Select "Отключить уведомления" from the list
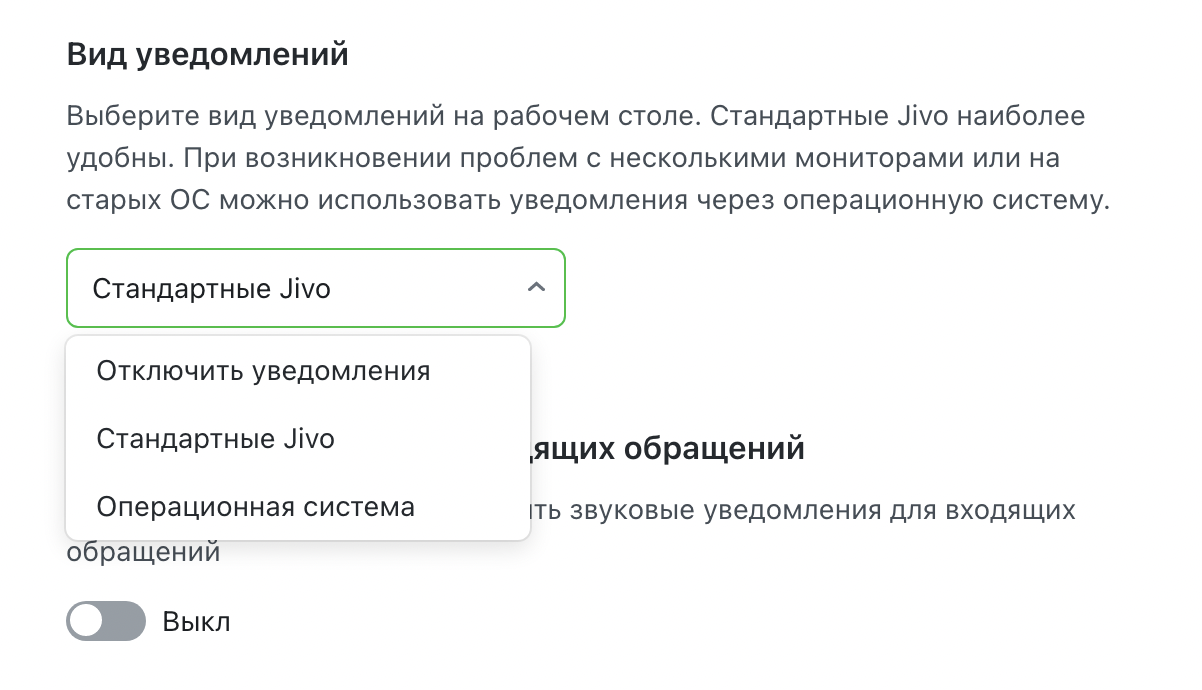The image size is (1202, 690). (x=263, y=372)
